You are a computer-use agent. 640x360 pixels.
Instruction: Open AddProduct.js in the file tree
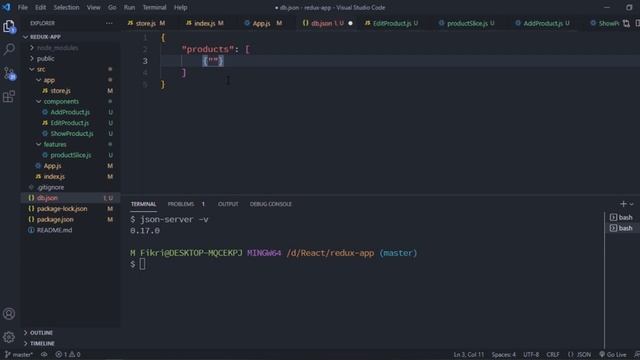pyautogui.click(x=71, y=112)
